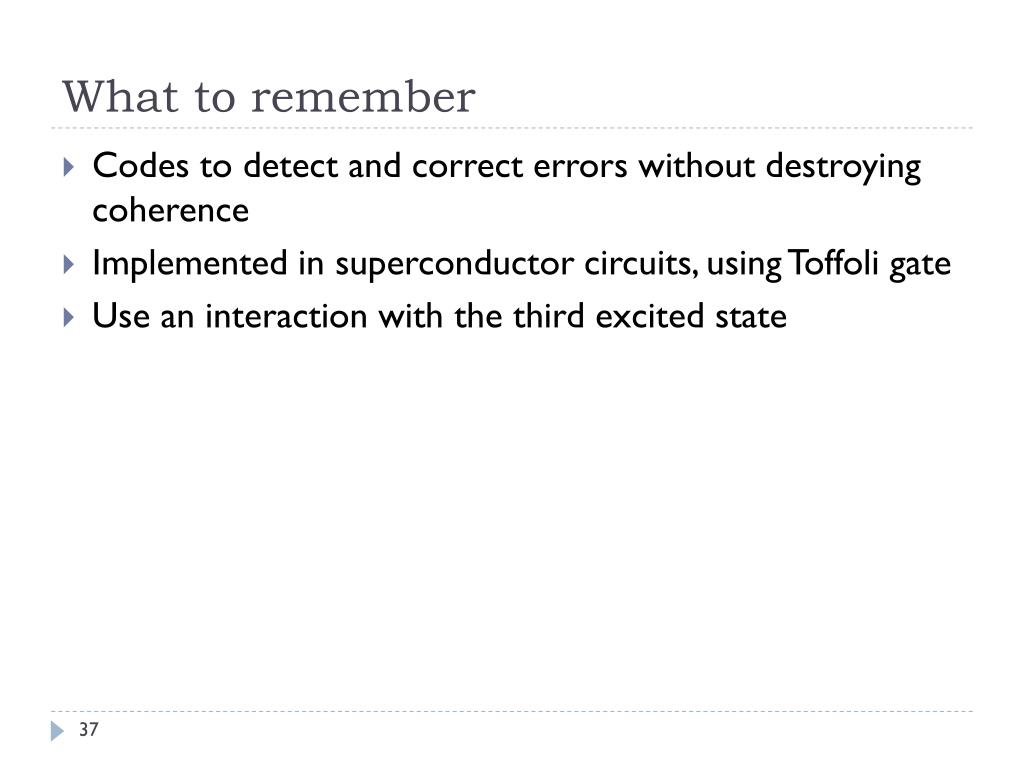
Task: Click the text 'third excited state'
Action: [650, 316]
